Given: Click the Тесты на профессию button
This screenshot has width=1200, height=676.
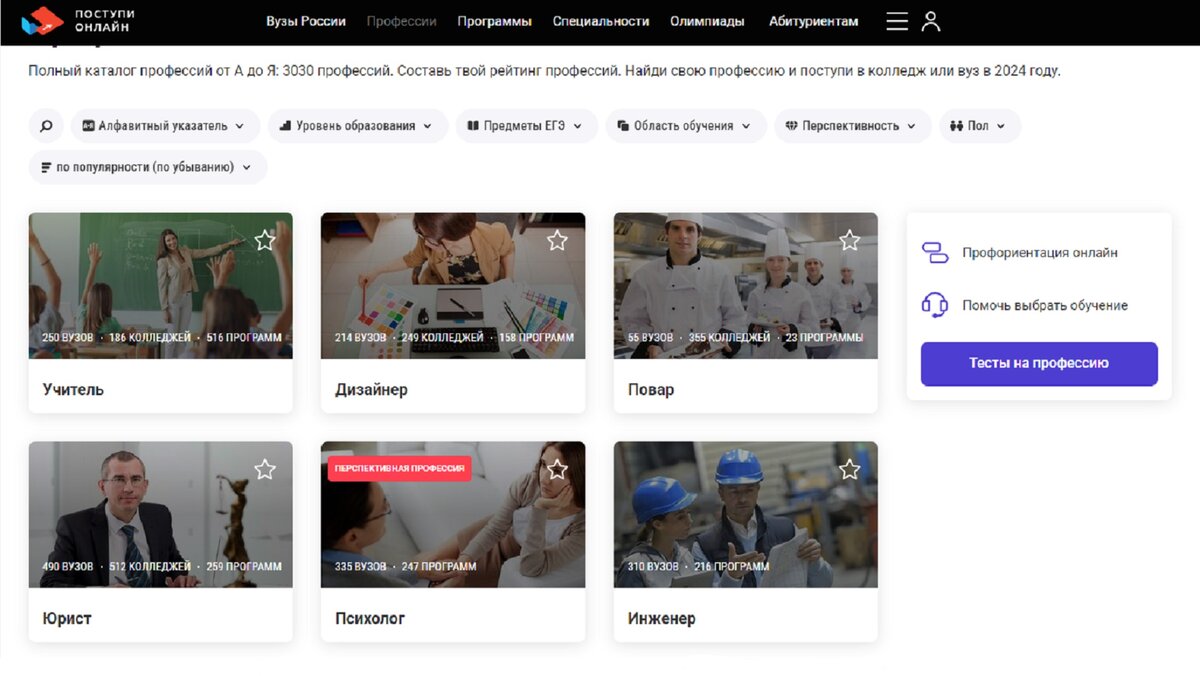Looking at the screenshot, I should click(1039, 364).
